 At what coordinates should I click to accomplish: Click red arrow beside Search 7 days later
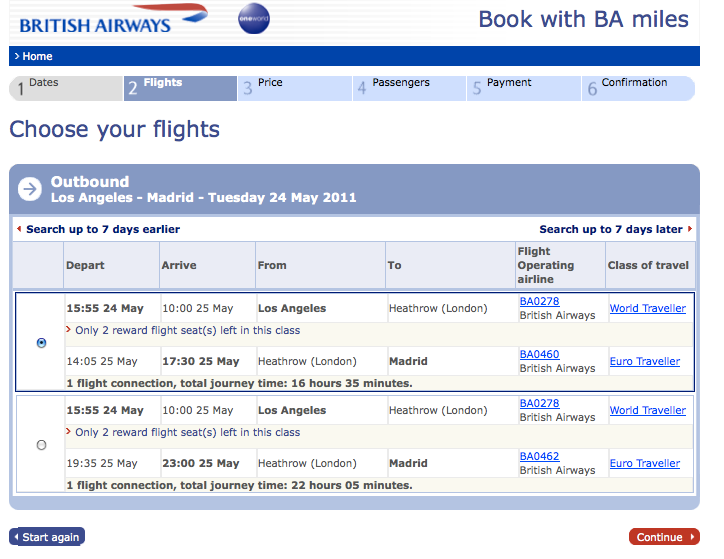tap(689, 228)
